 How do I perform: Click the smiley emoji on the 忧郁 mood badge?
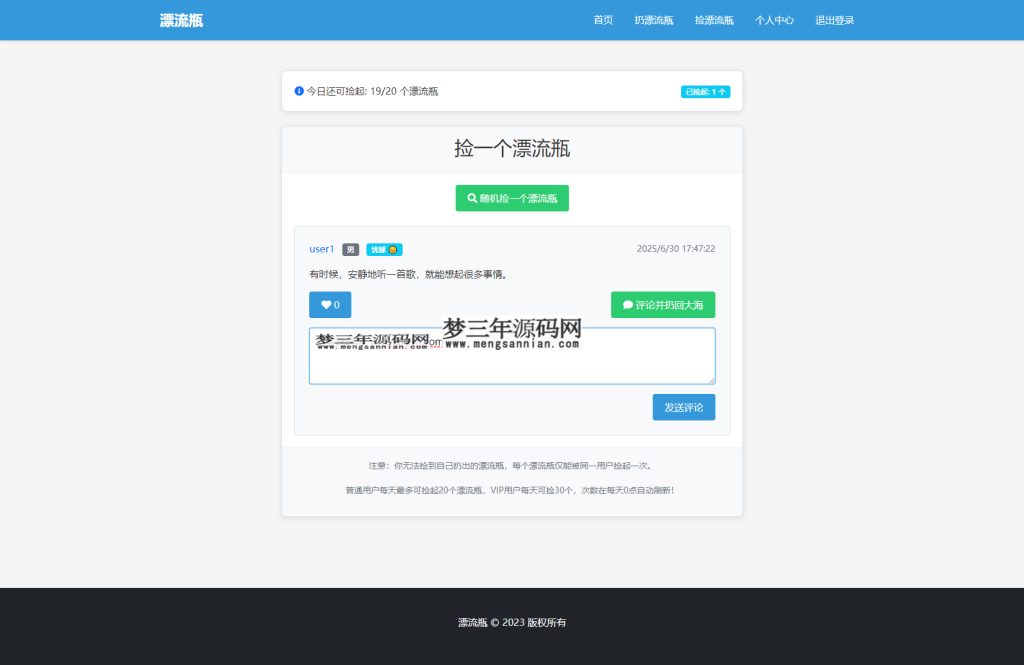coord(394,249)
